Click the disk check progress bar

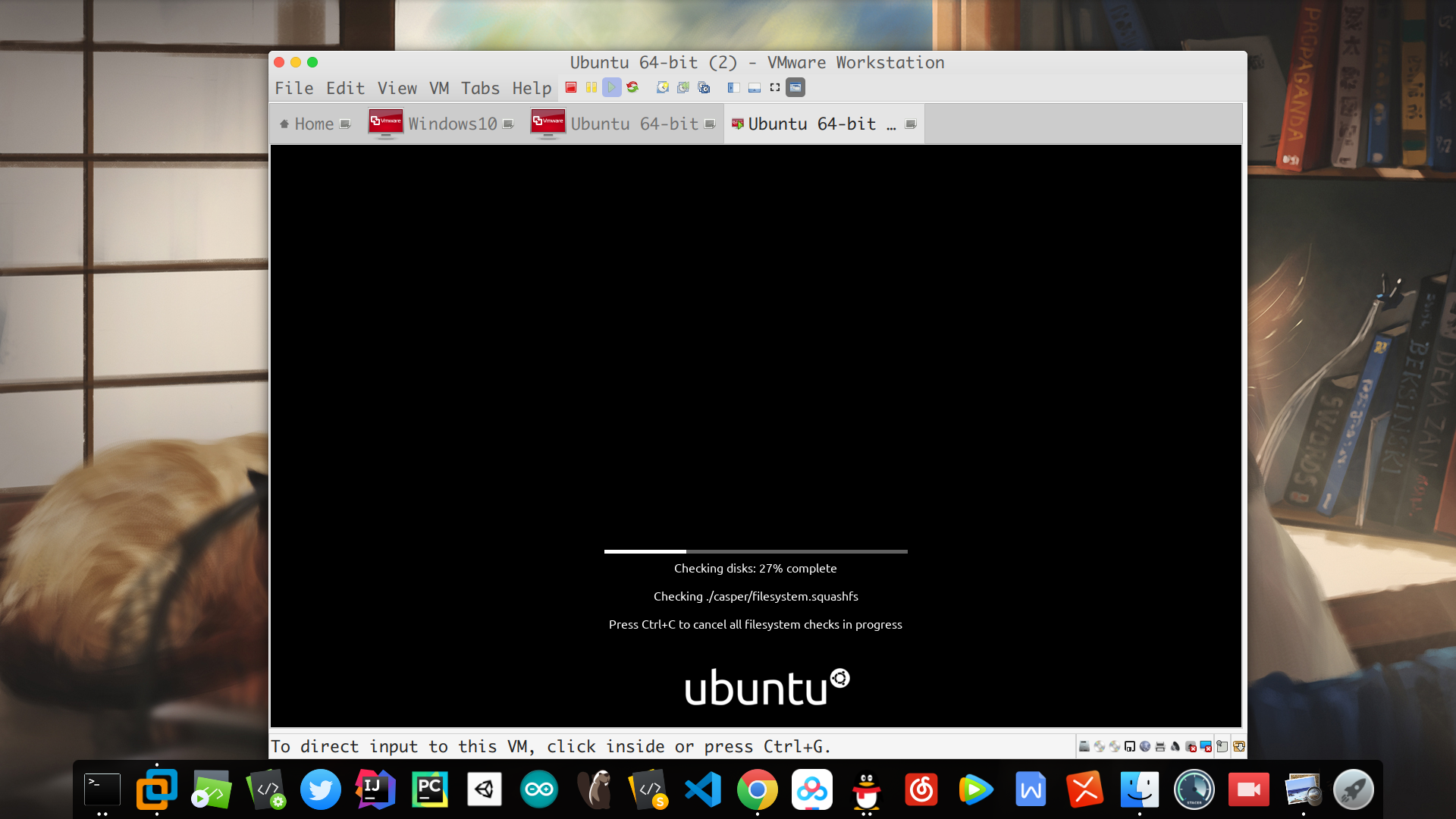click(755, 551)
